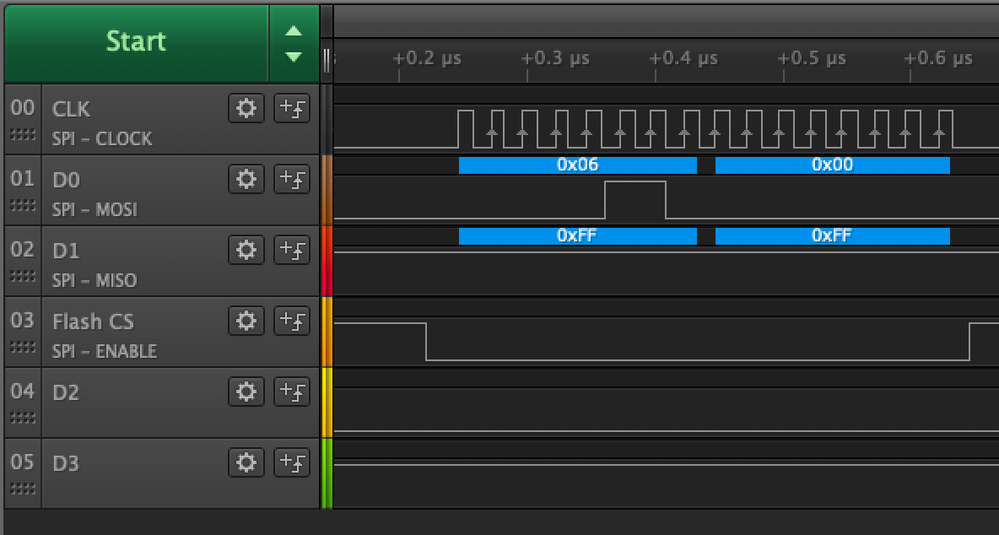Click the down arrow beside Start
The image size is (999, 535).
click(x=294, y=57)
